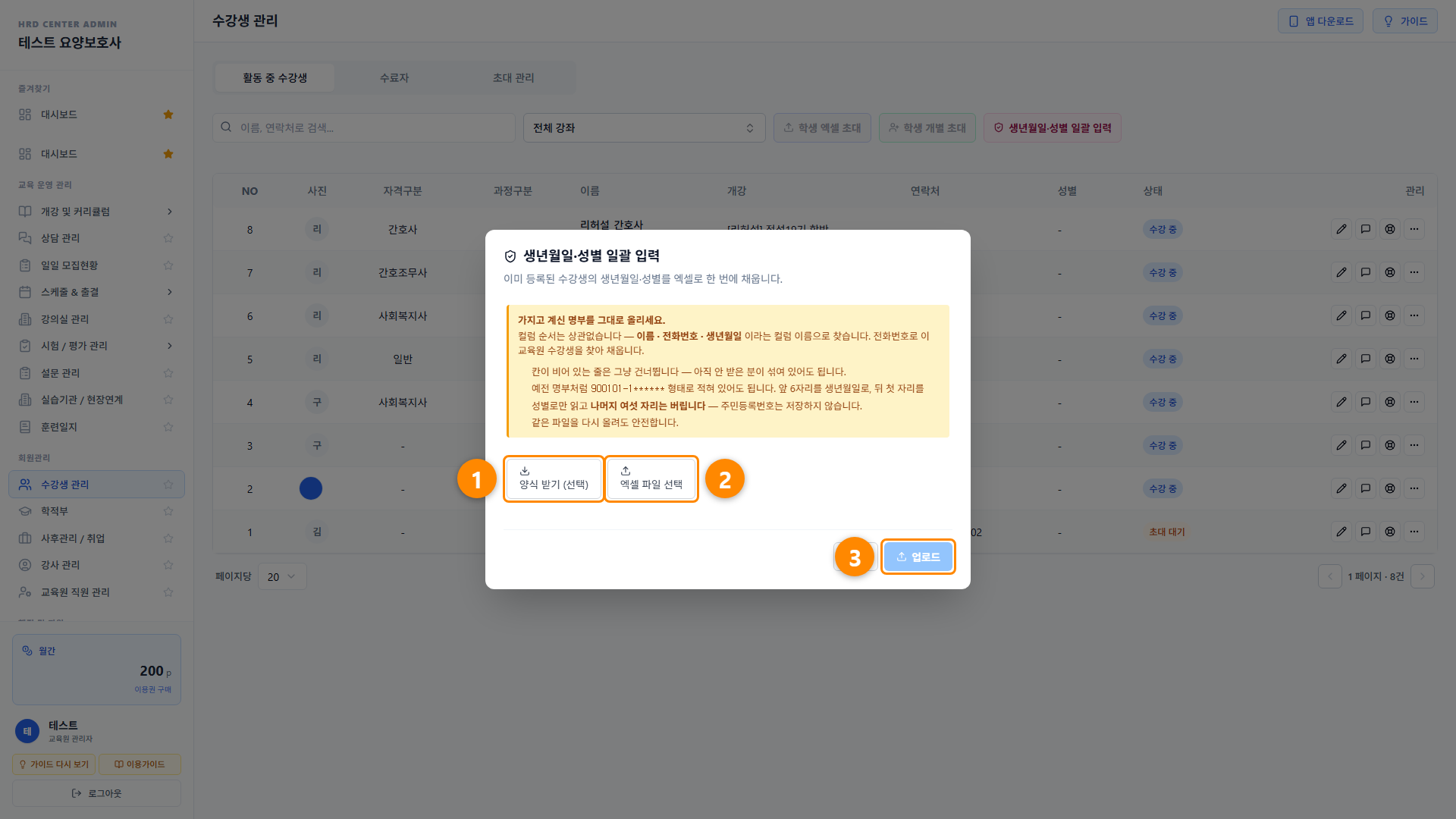Click the 가이드 button in the top bar

[1405, 21]
